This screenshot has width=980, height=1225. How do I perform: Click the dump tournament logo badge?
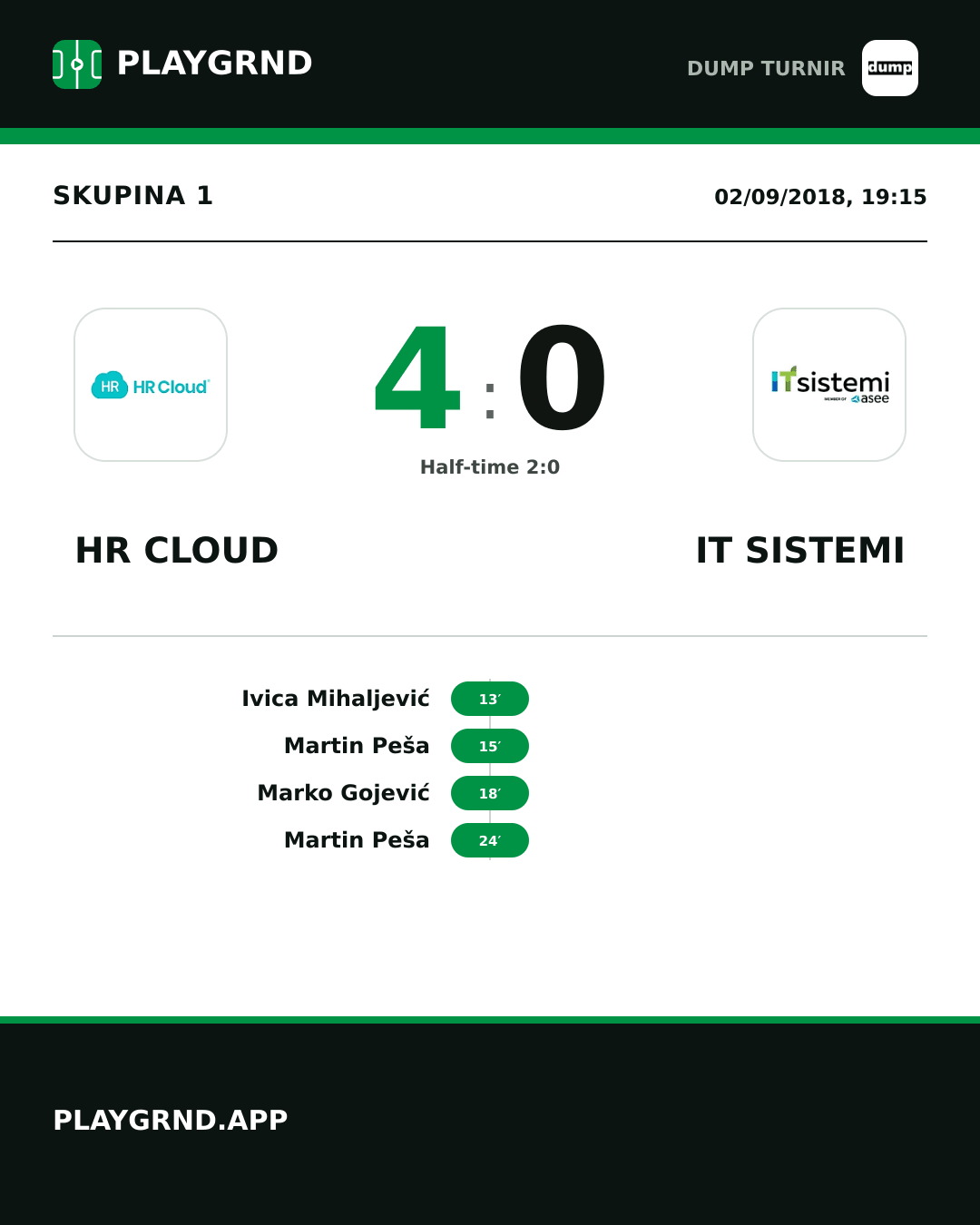pyautogui.click(x=890, y=68)
